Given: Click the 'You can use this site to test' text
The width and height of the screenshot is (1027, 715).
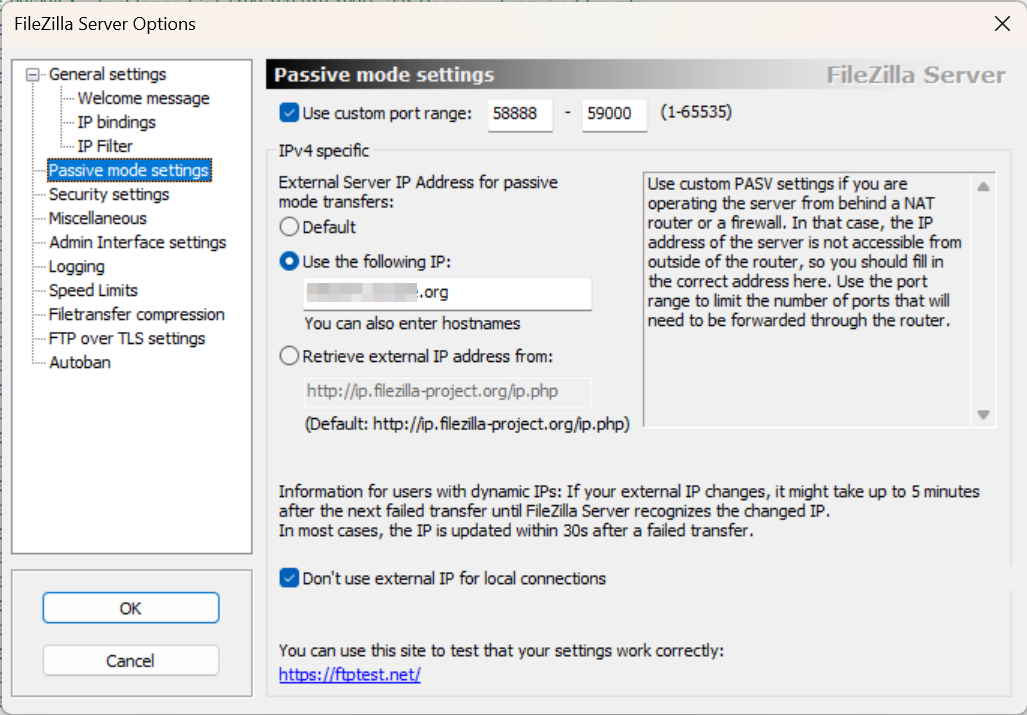Looking at the screenshot, I should point(501,651).
